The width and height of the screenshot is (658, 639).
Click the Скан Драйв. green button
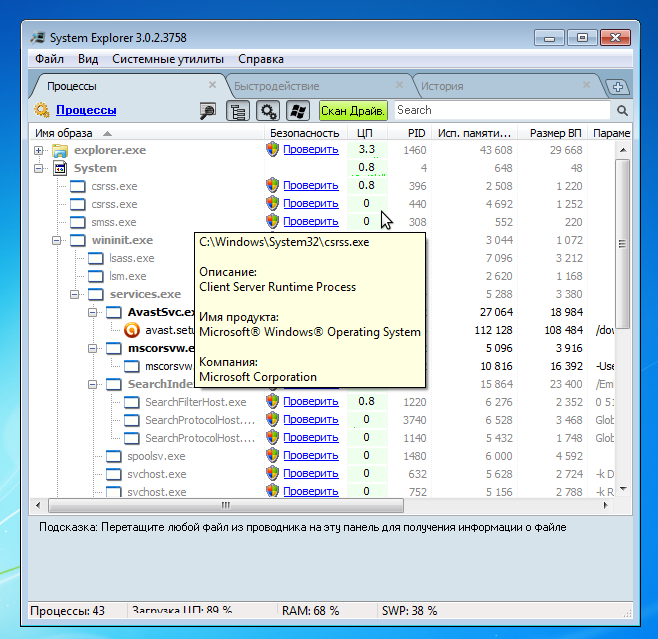click(x=353, y=111)
